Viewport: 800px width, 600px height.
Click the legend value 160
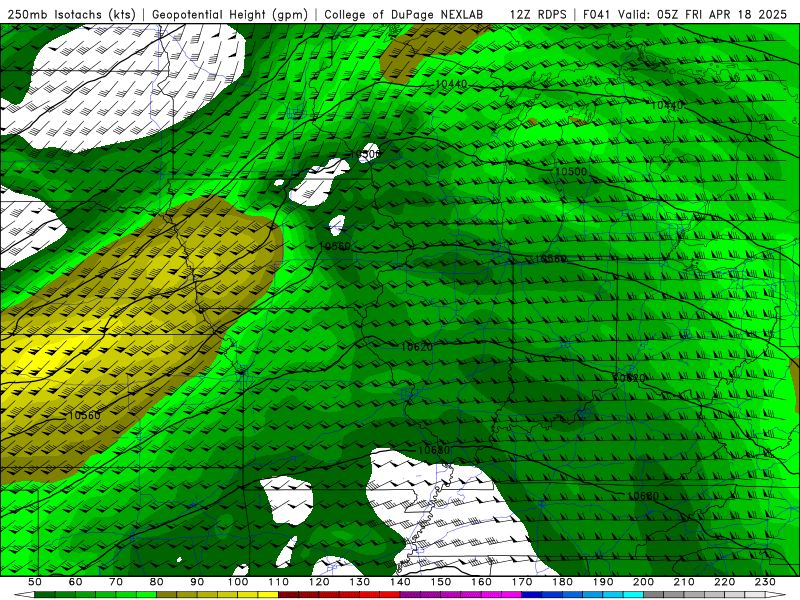[x=481, y=582]
